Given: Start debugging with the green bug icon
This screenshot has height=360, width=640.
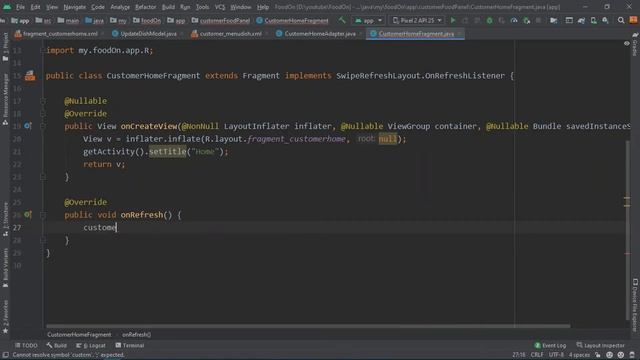Looking at the screenshot, I should pyautogui.click(x=489, y=20).
